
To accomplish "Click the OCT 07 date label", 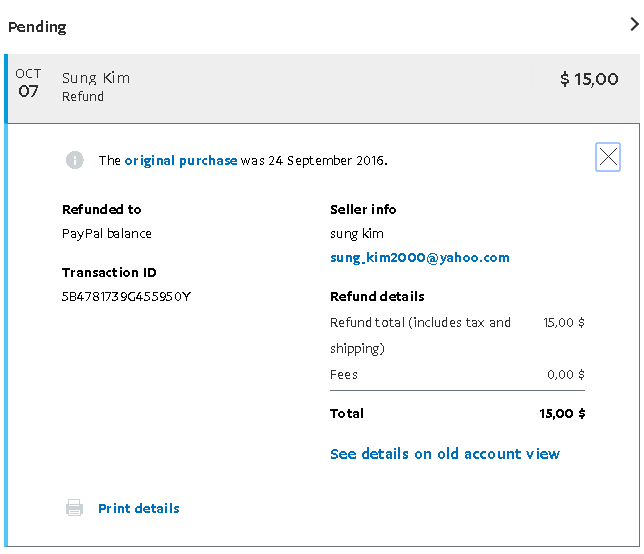I will (28, 83).
